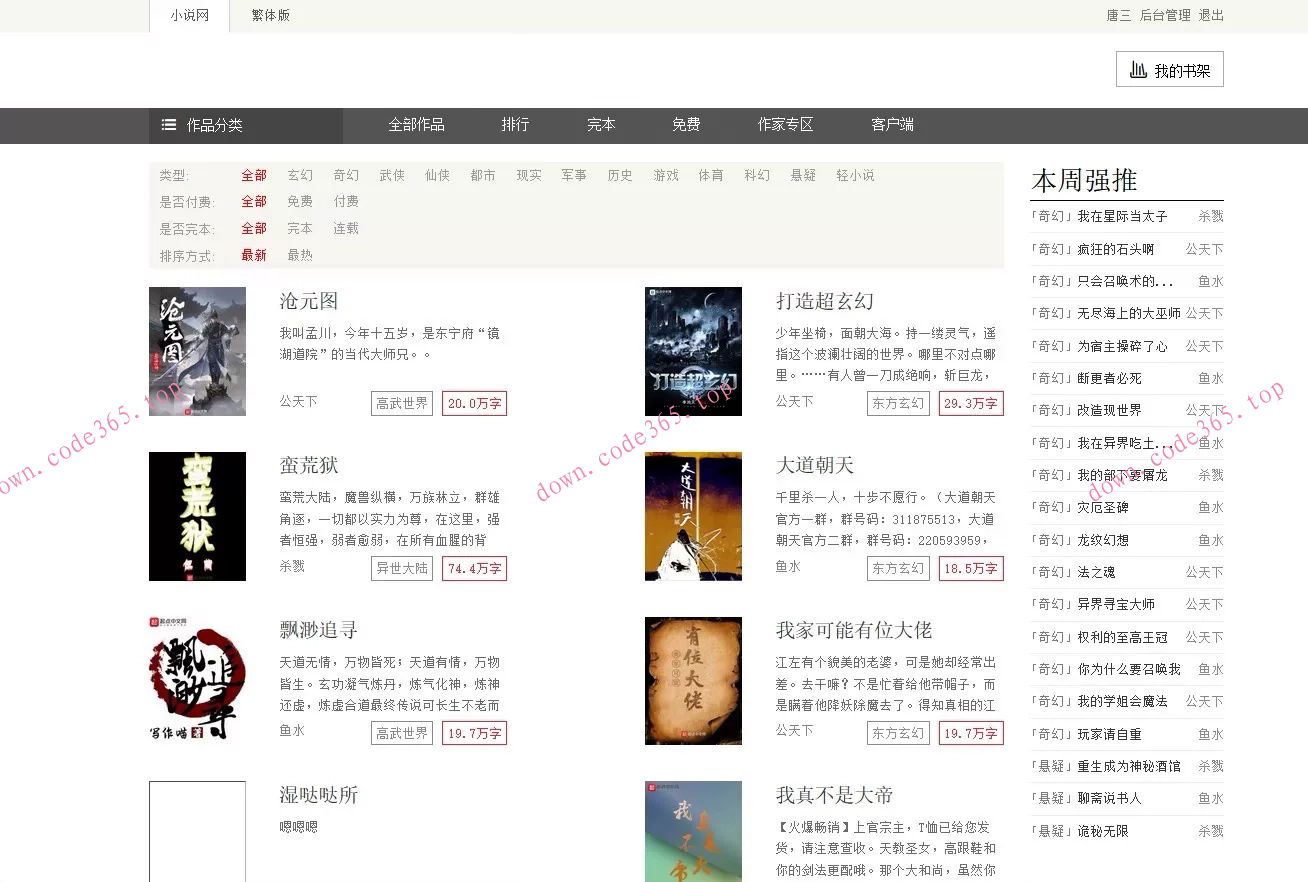Image resolution: width=1308 pixels, height=882 pixels.
Task: Open the 作家专区 section
Action: 786,124
